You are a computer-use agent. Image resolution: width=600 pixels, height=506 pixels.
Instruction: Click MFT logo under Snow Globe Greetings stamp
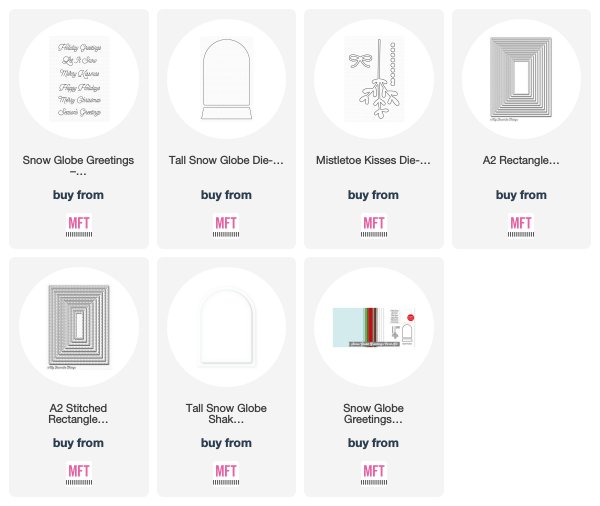pos(79,226)
